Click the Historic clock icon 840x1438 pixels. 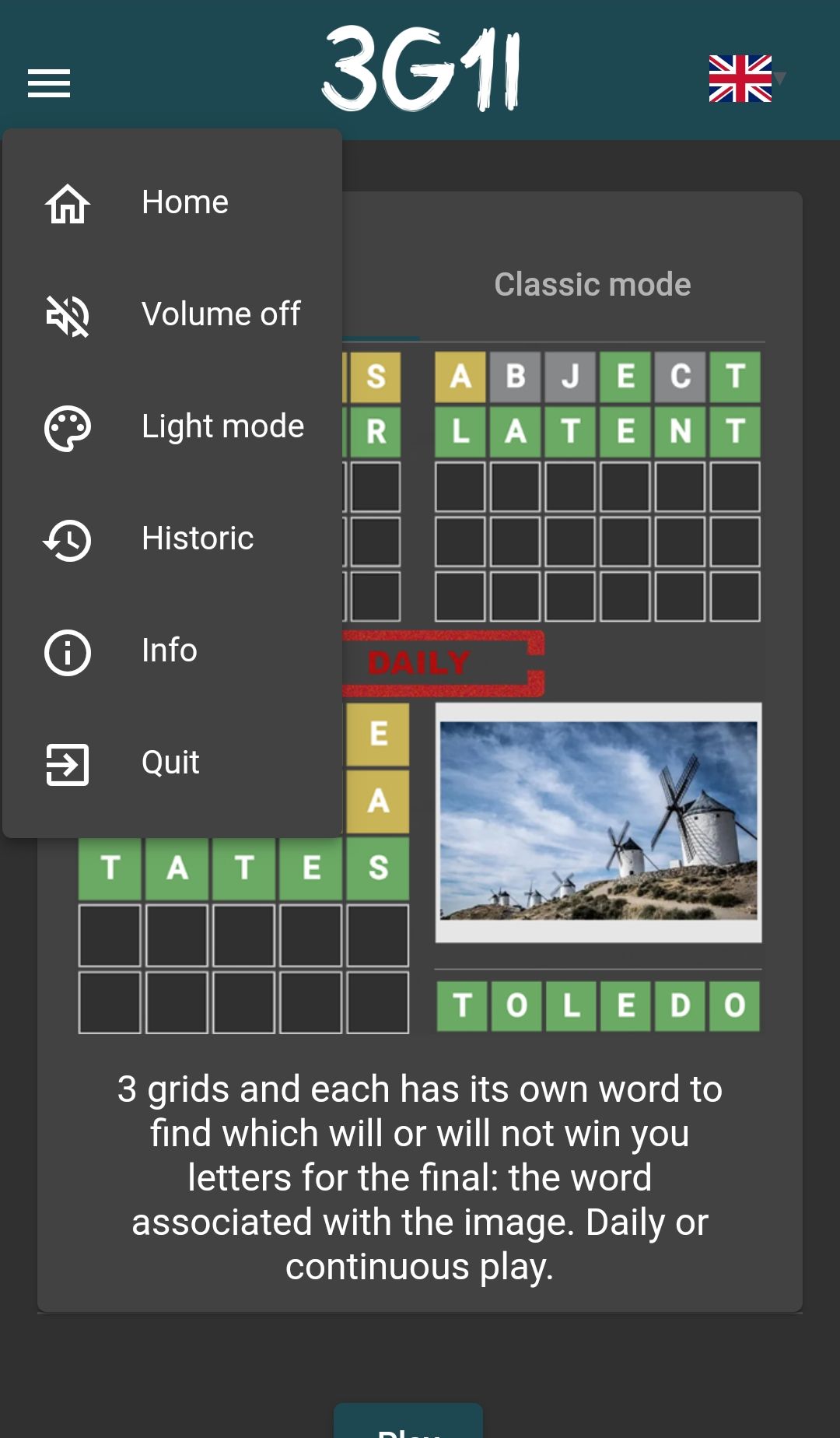[x=68, y=539]
